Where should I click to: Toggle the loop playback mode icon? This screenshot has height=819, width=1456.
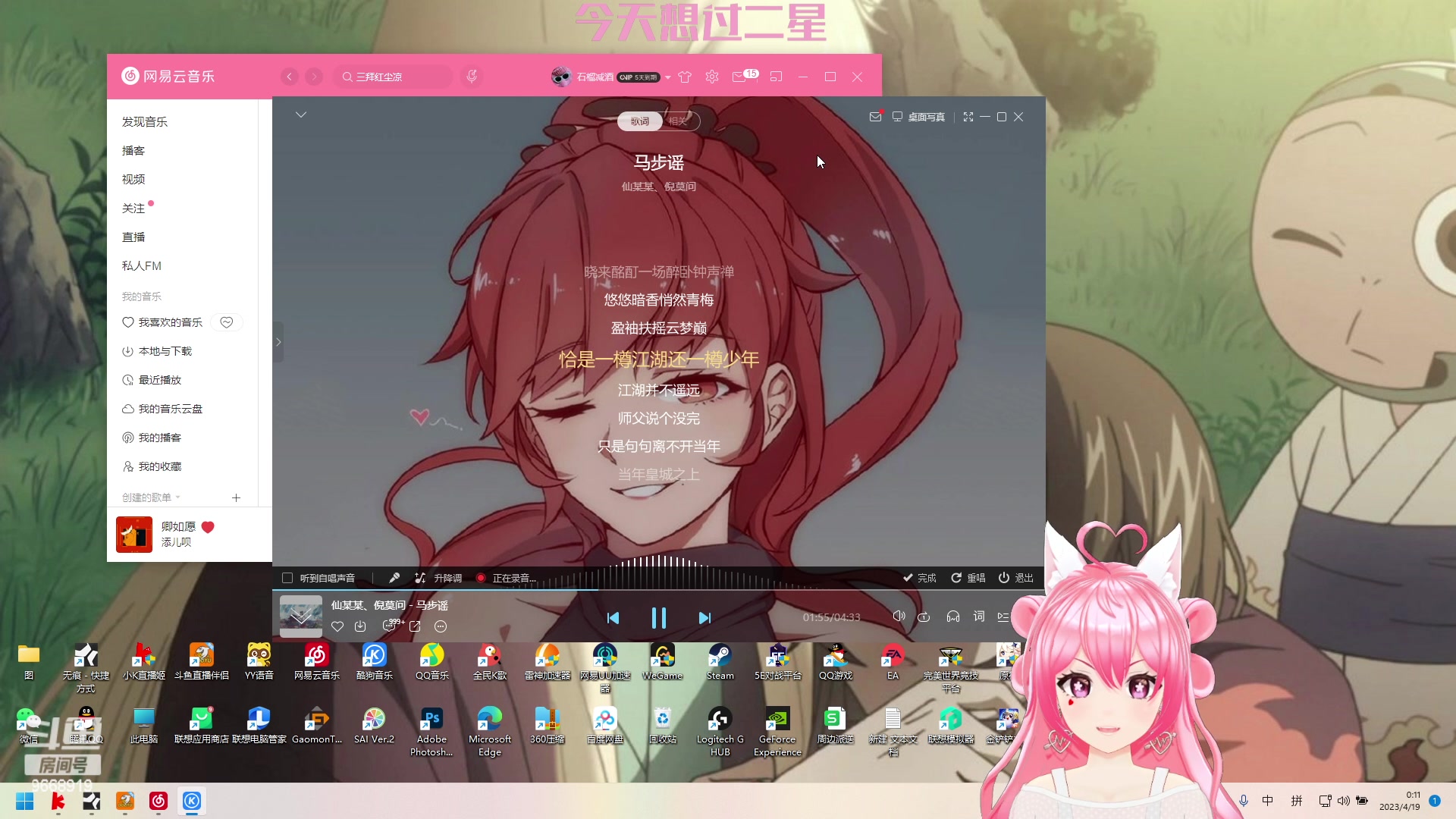pos(924,617)
